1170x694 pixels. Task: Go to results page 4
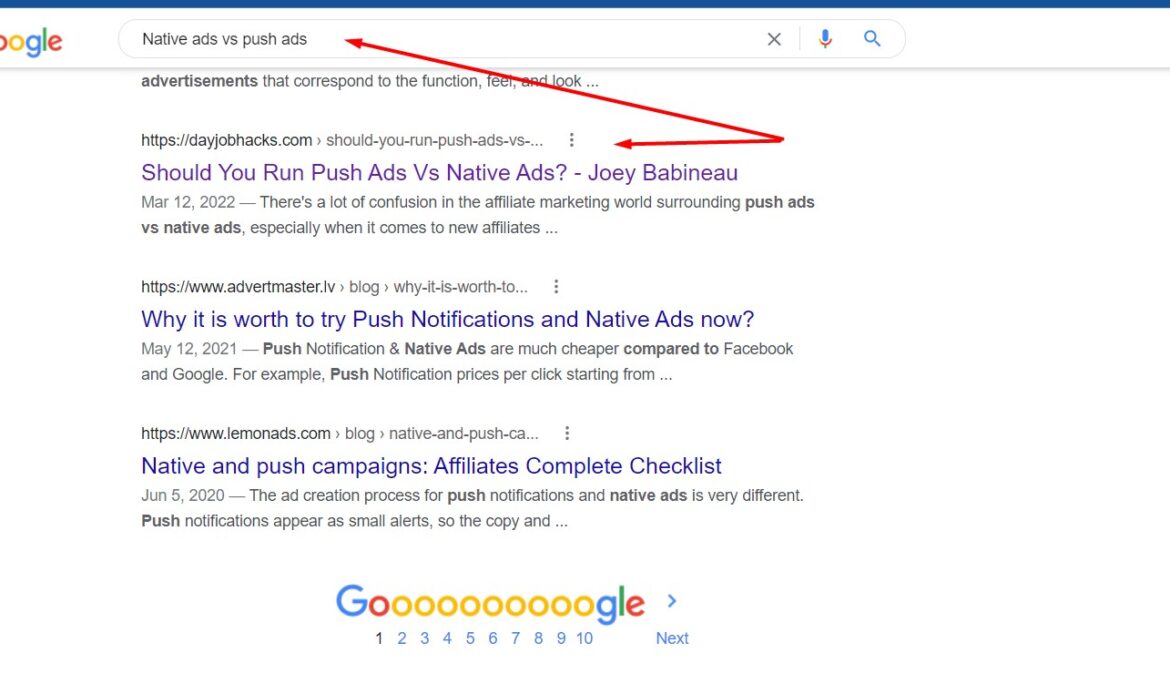point(447,638)
